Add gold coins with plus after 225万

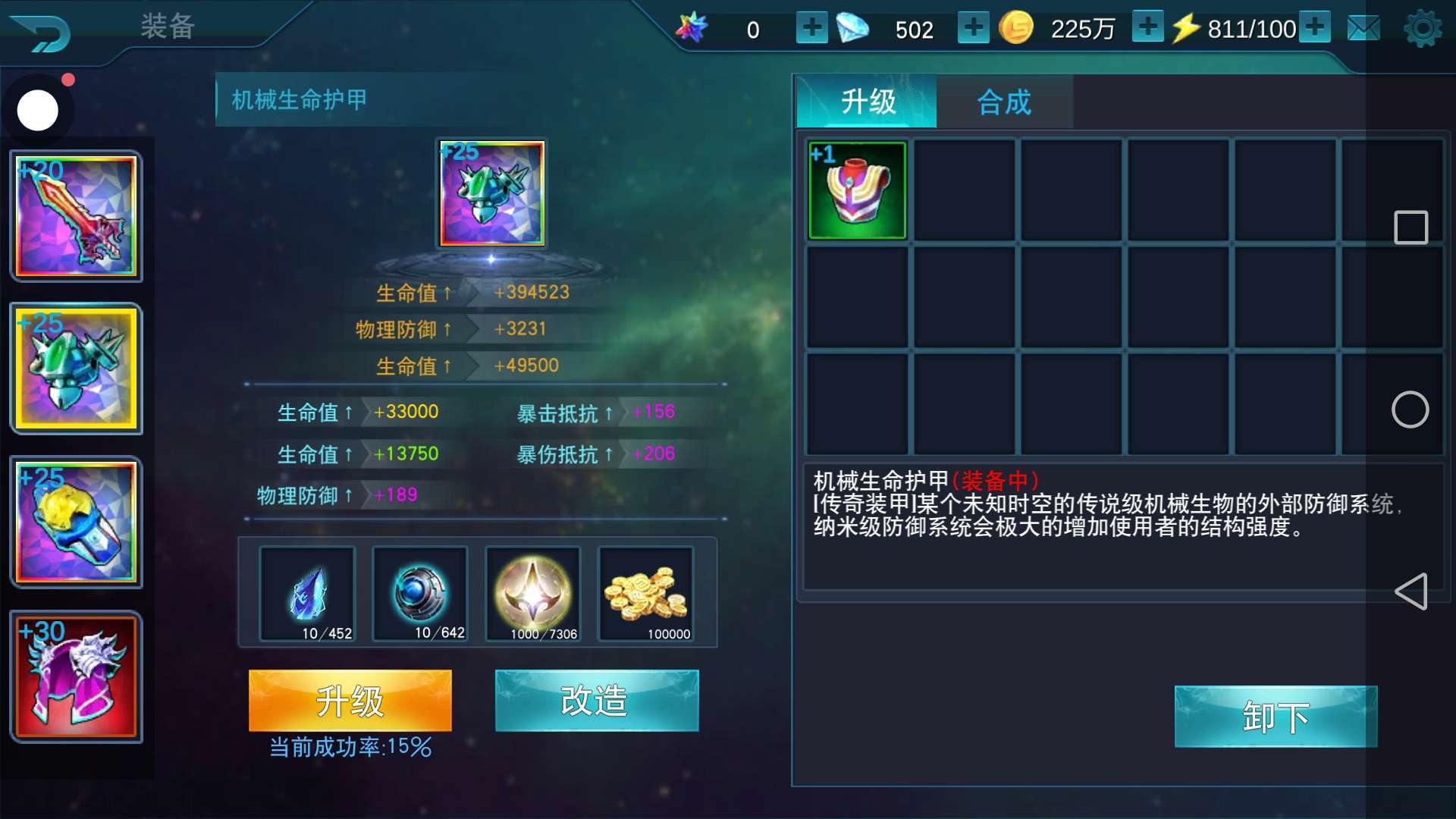tap(1147, 27)
